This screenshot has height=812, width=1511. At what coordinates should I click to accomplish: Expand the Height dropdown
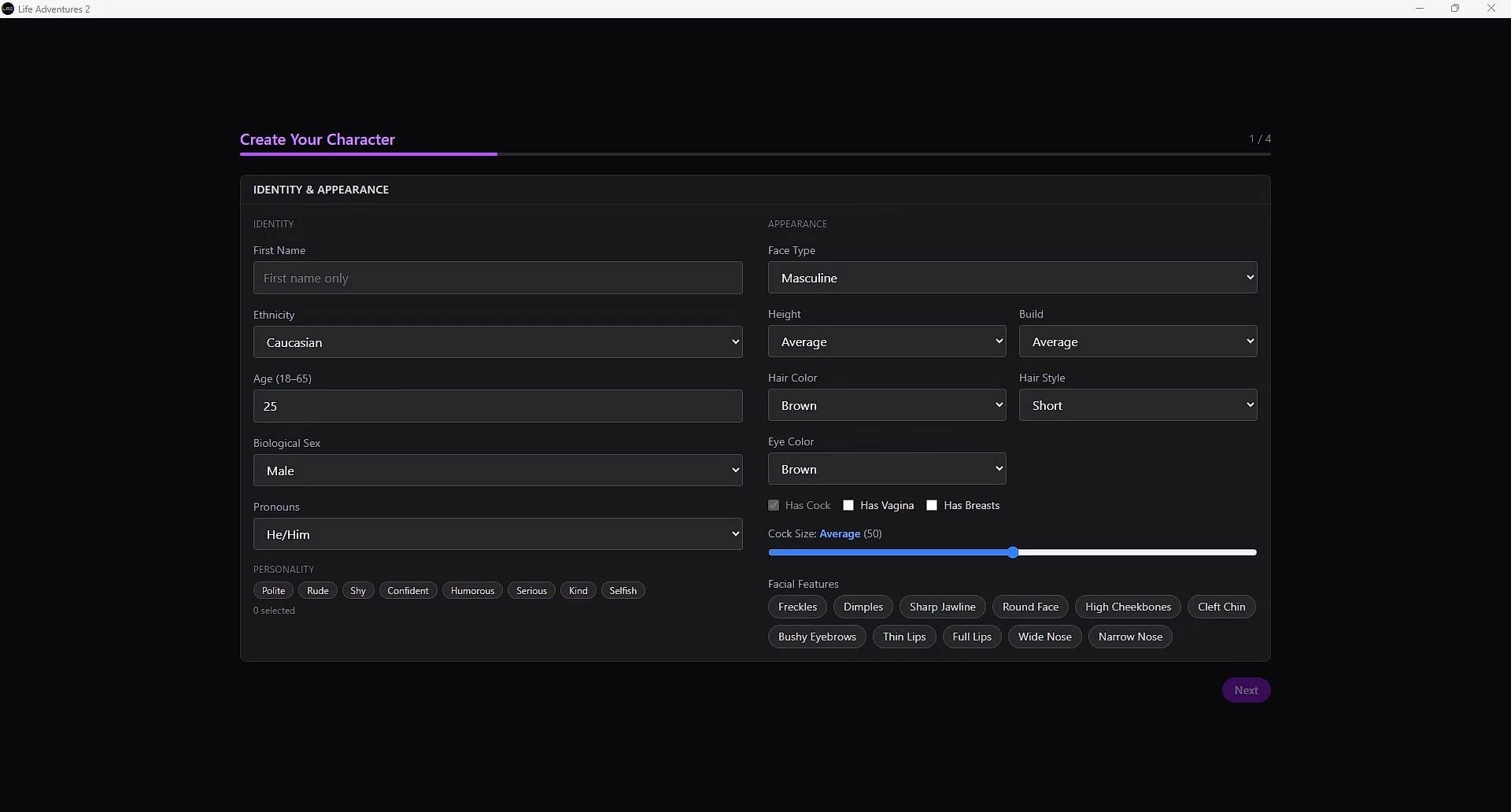pos(887,341)
